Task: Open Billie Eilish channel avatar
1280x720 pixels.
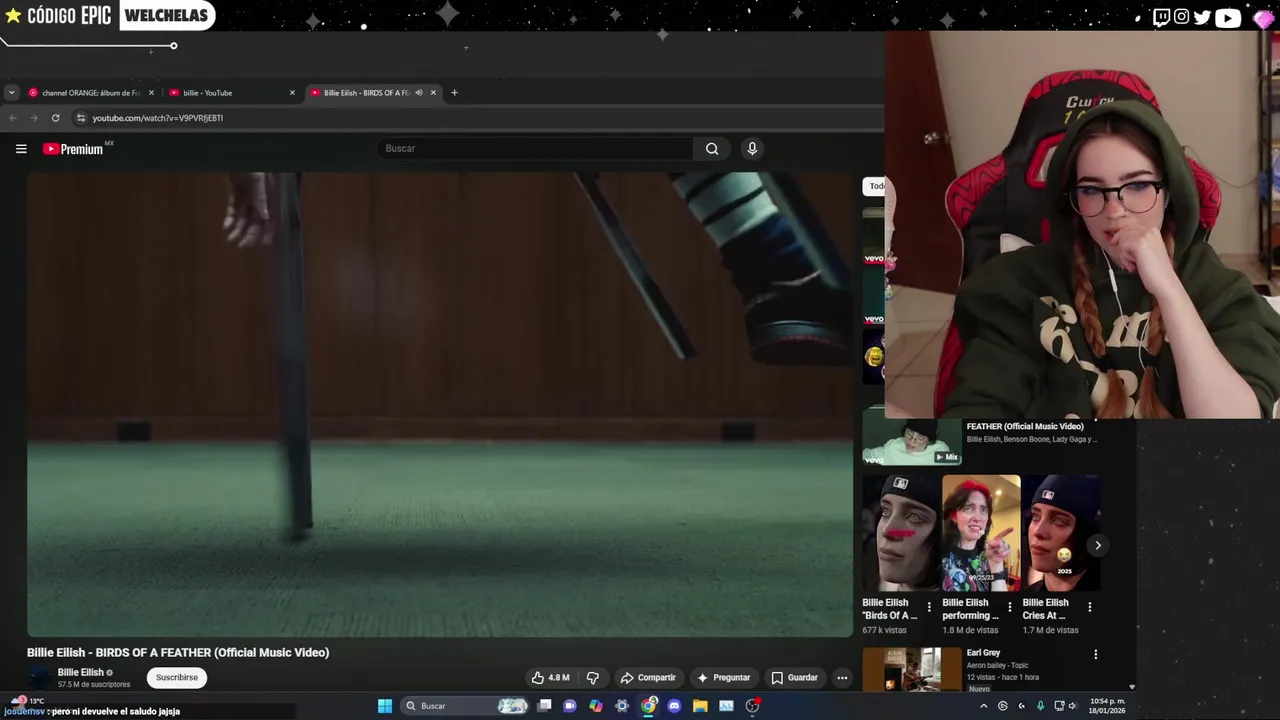Action: point(38,678)
